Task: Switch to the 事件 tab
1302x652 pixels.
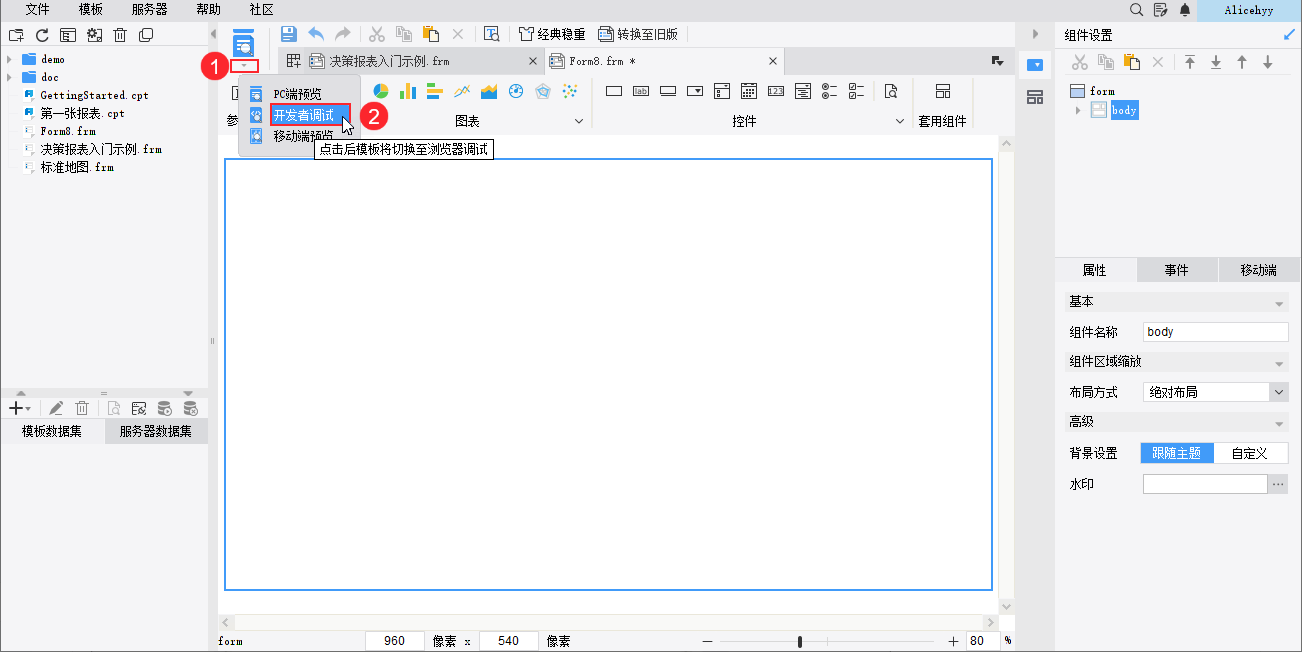Action: click(1176, 270)
